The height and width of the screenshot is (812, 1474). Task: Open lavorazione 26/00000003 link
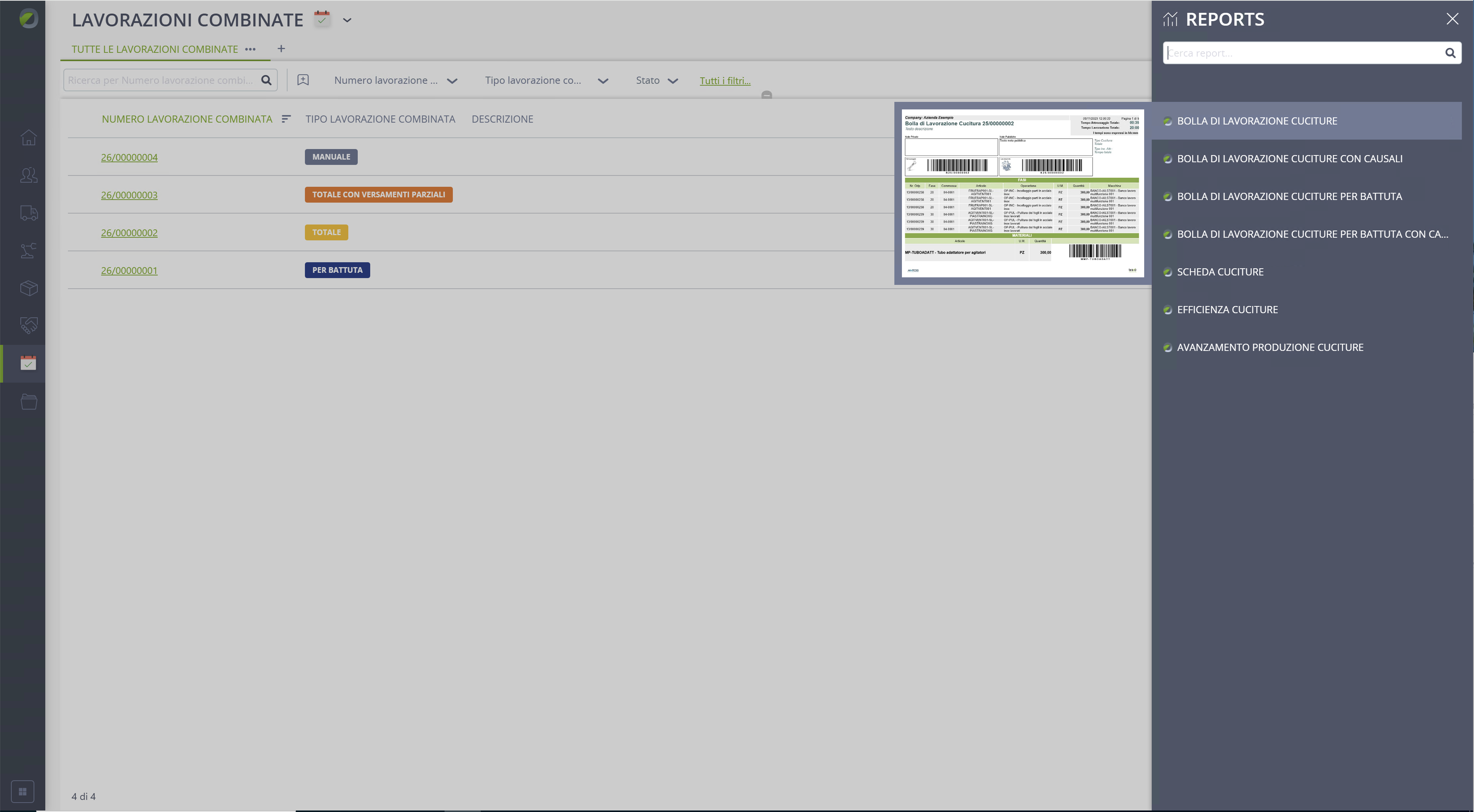point(129,195)
